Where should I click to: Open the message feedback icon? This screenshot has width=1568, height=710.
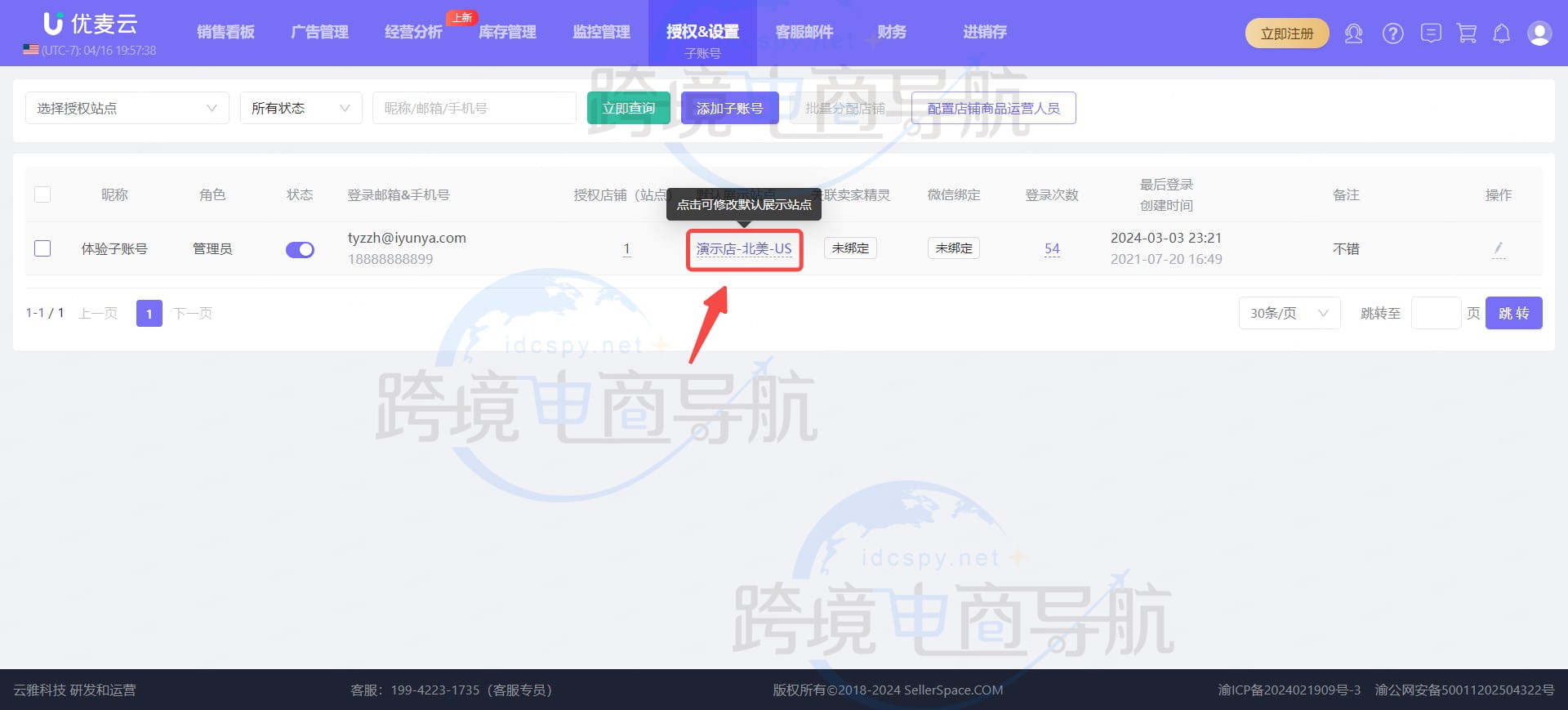pos(1430,33)
